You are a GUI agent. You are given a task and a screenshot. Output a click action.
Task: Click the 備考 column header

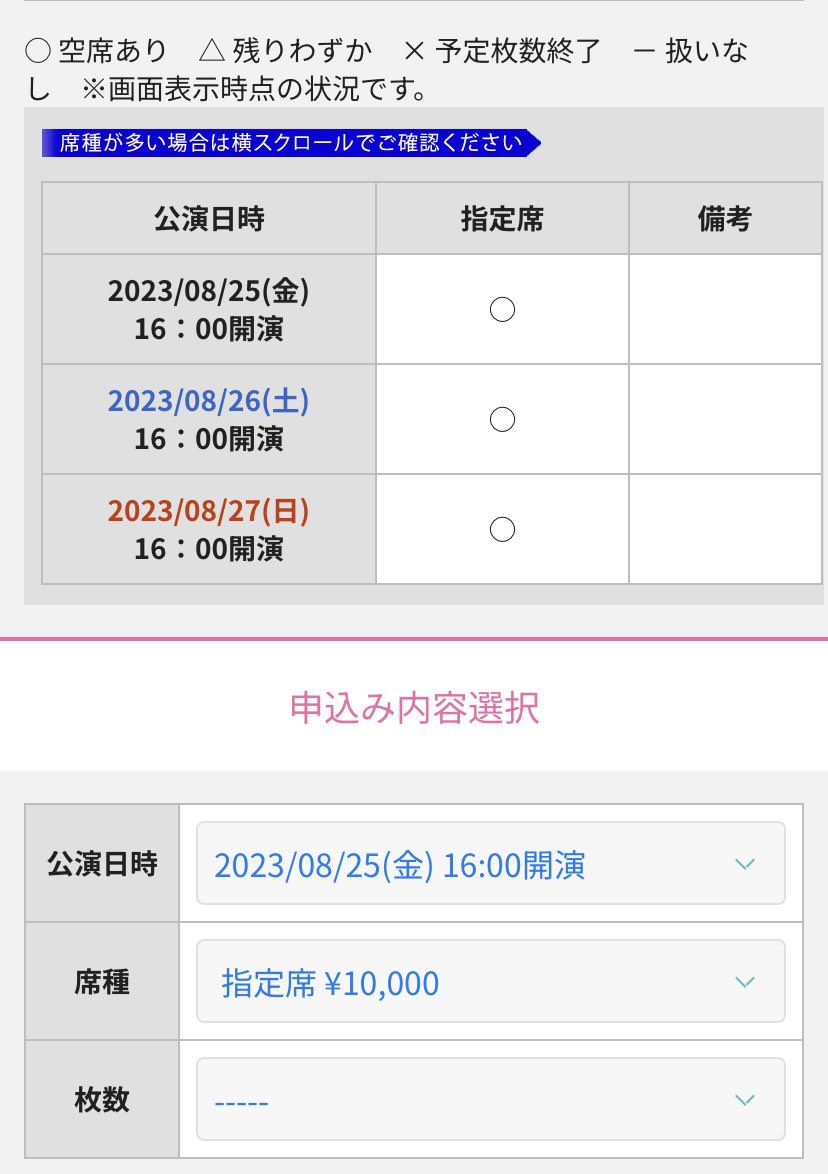tap(725, 219)
